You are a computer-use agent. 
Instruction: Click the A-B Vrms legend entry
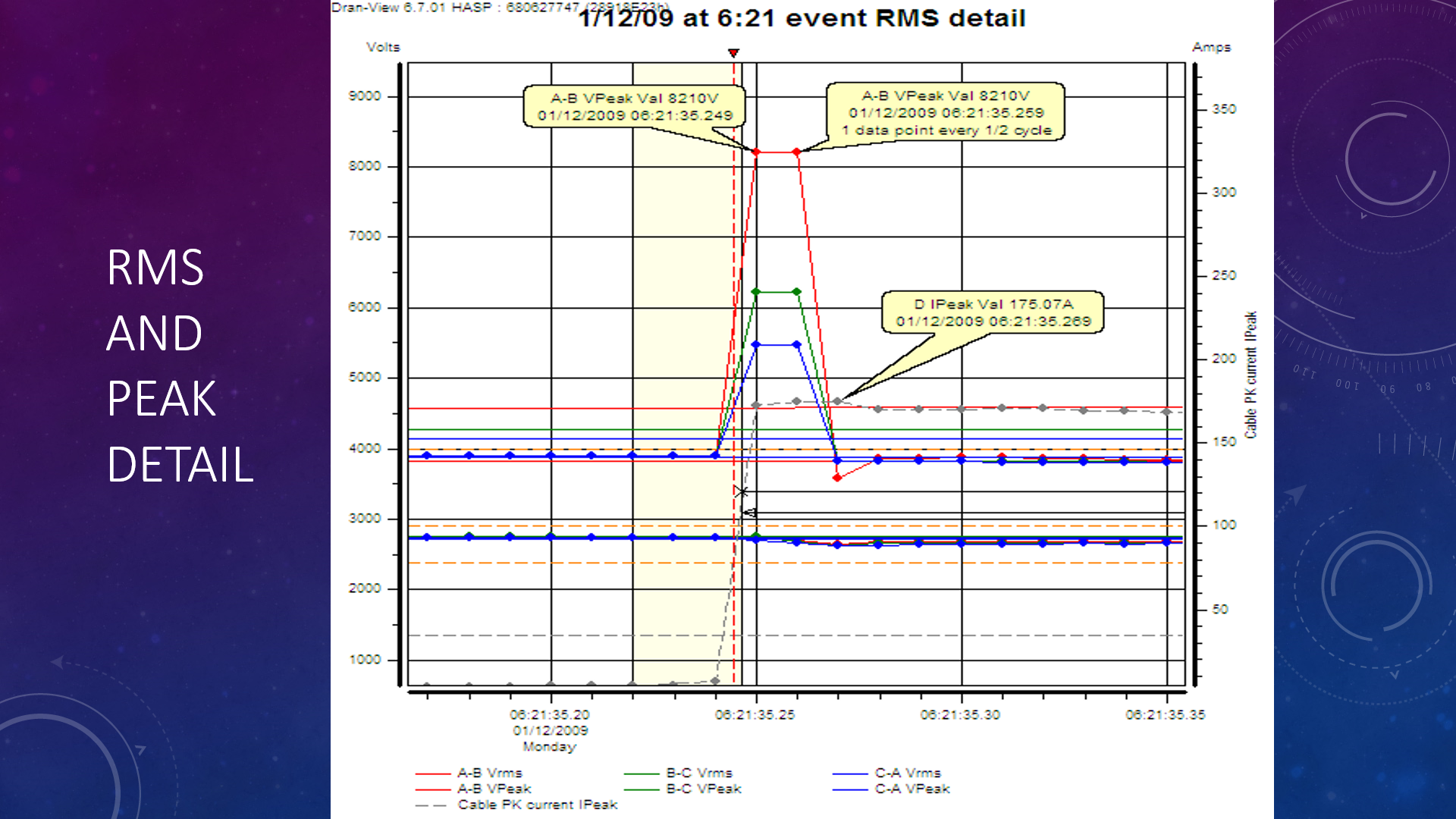click(489, 773)
